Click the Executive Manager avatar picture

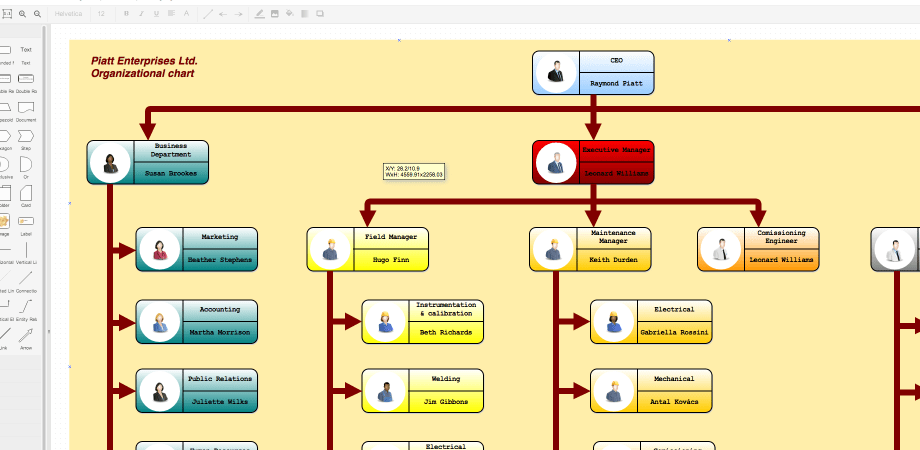click(x=556, y=163)
